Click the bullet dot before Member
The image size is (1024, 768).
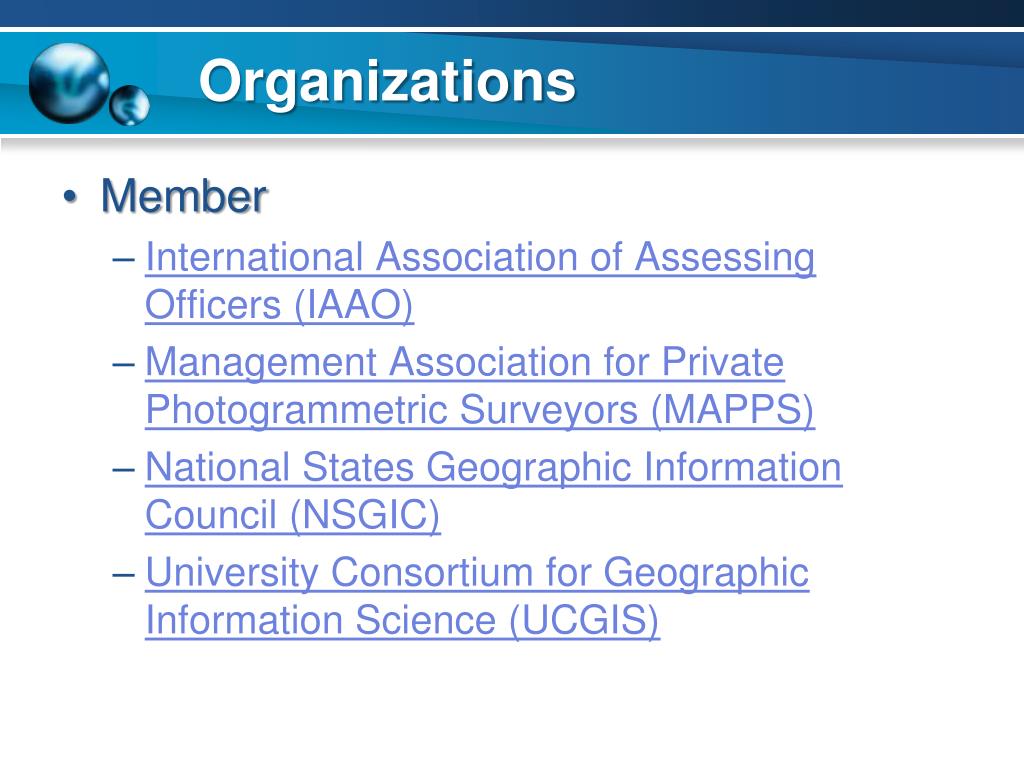coord(70,197)
